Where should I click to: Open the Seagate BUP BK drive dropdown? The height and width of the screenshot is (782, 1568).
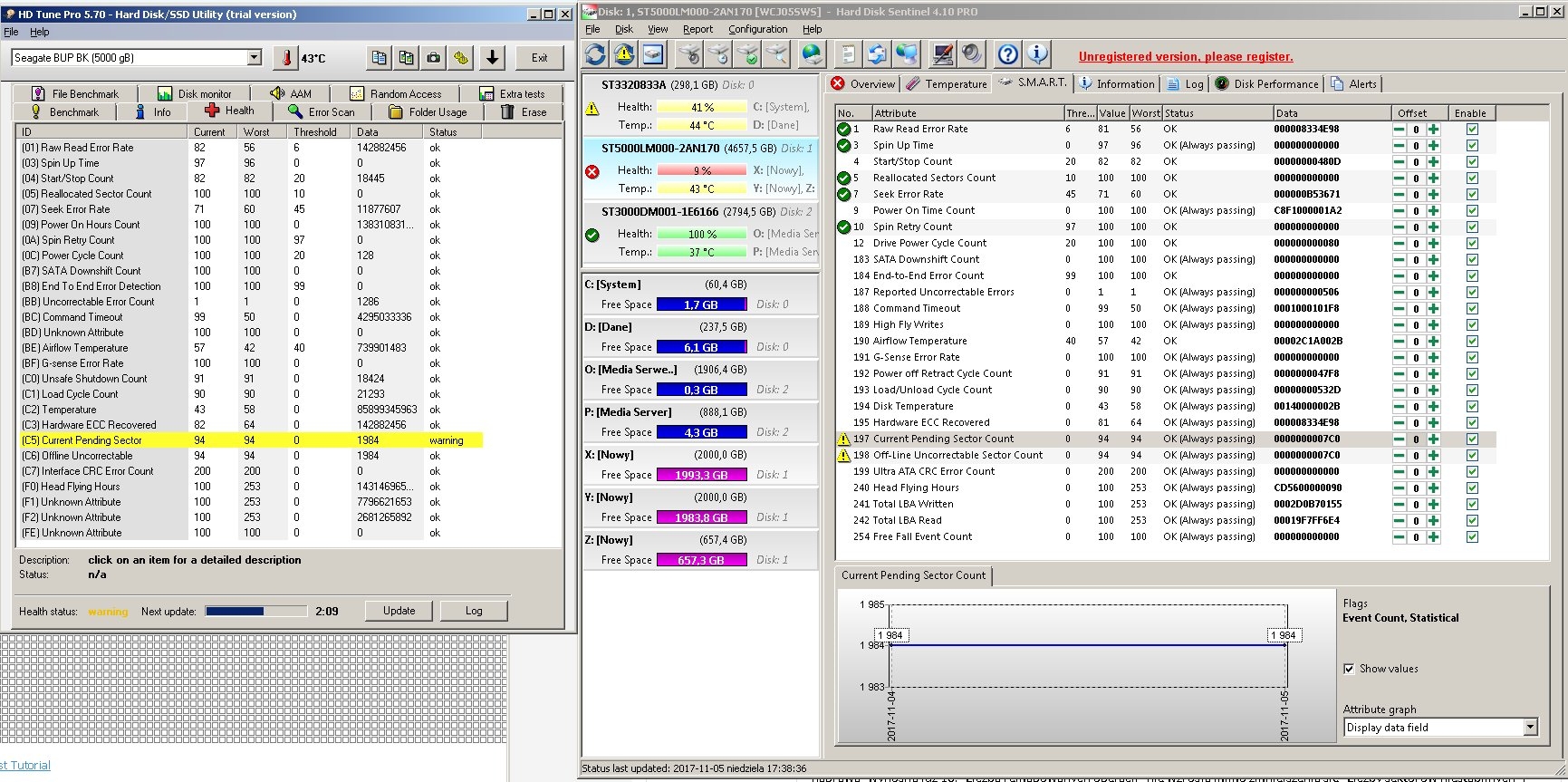254,57
